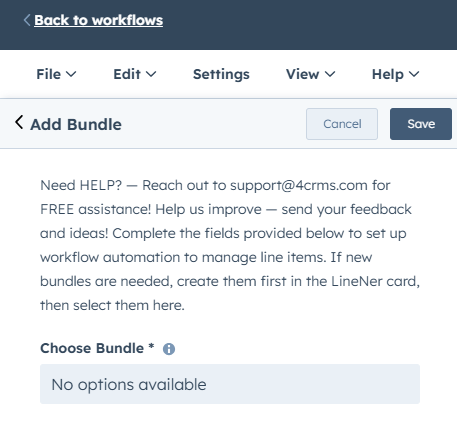Click the left chevron before Back to workflows
The height and width of the screenshot is (428, 457).
[27, 20]
